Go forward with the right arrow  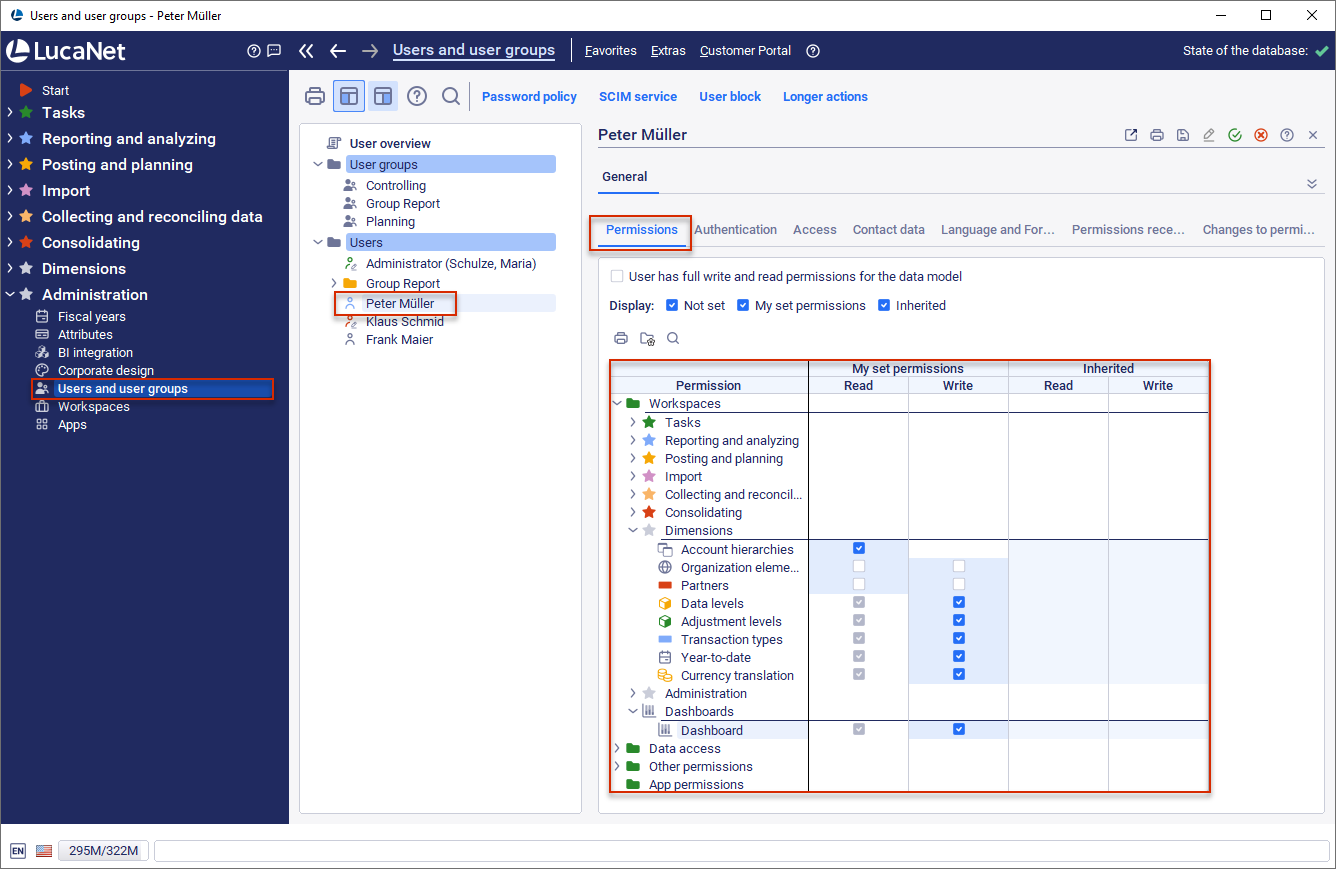[x=370, y=51]
